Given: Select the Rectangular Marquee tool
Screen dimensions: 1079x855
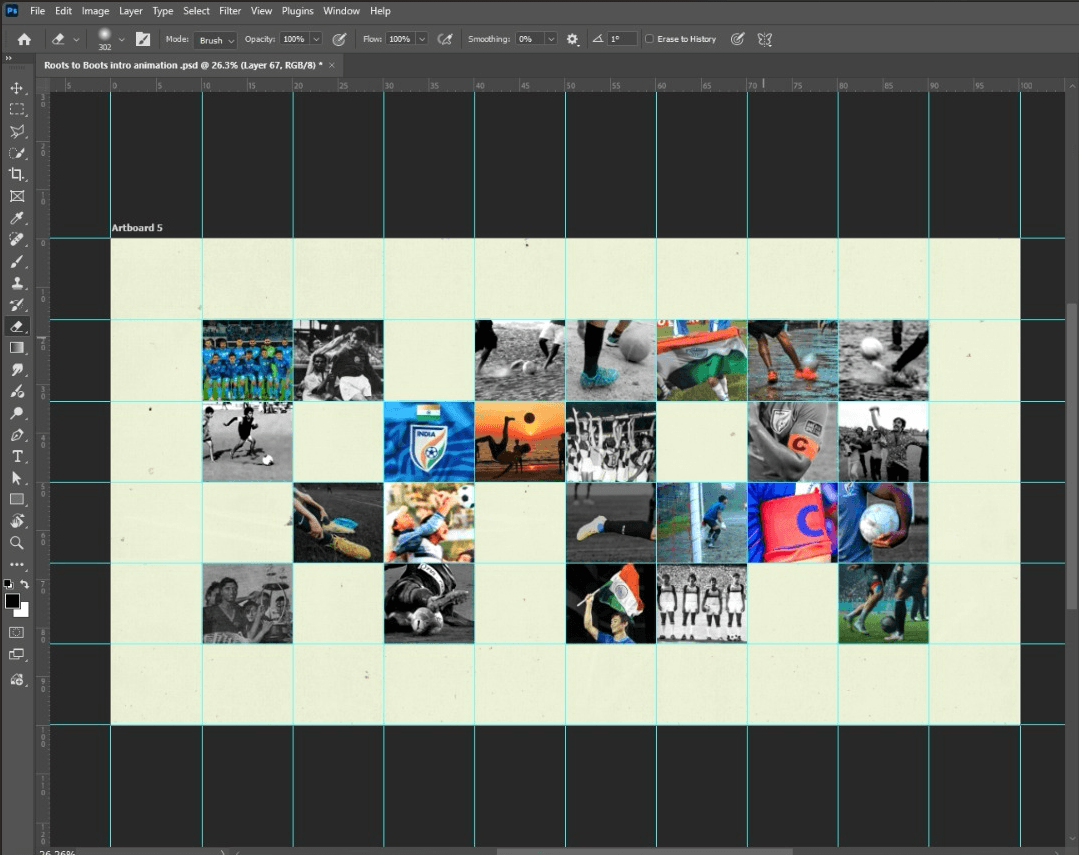Looking at the screenshot, I should click(x=17, y=109).
